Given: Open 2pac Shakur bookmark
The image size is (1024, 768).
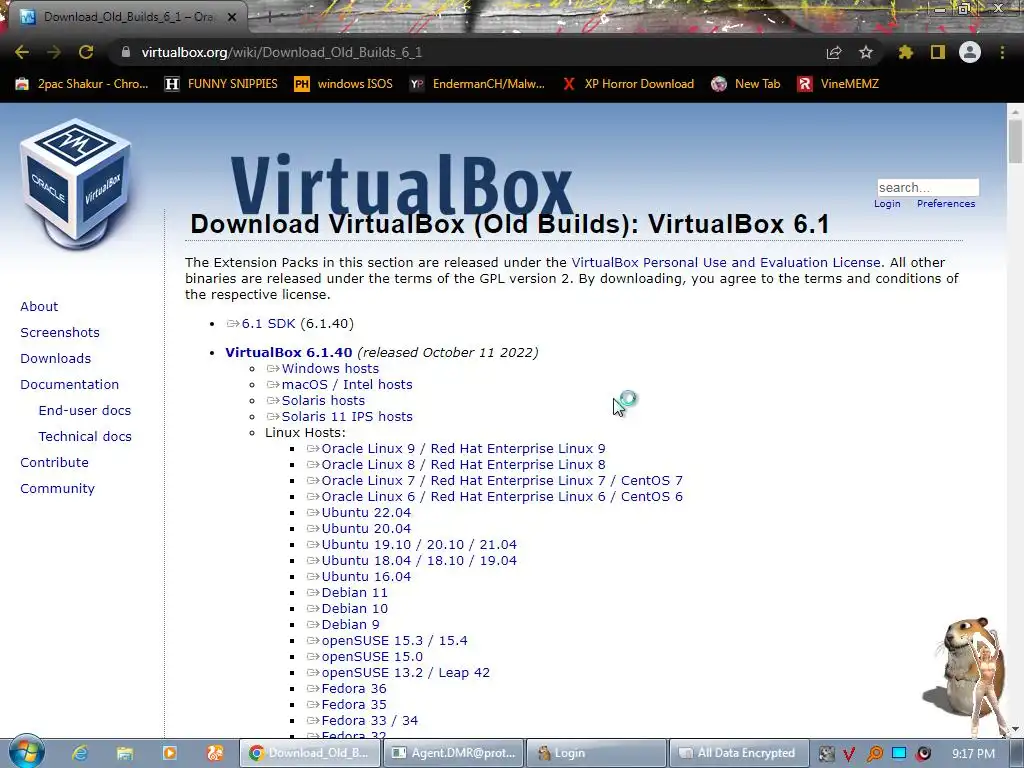Looking at the screenshot, I should [x=82, y=84].
